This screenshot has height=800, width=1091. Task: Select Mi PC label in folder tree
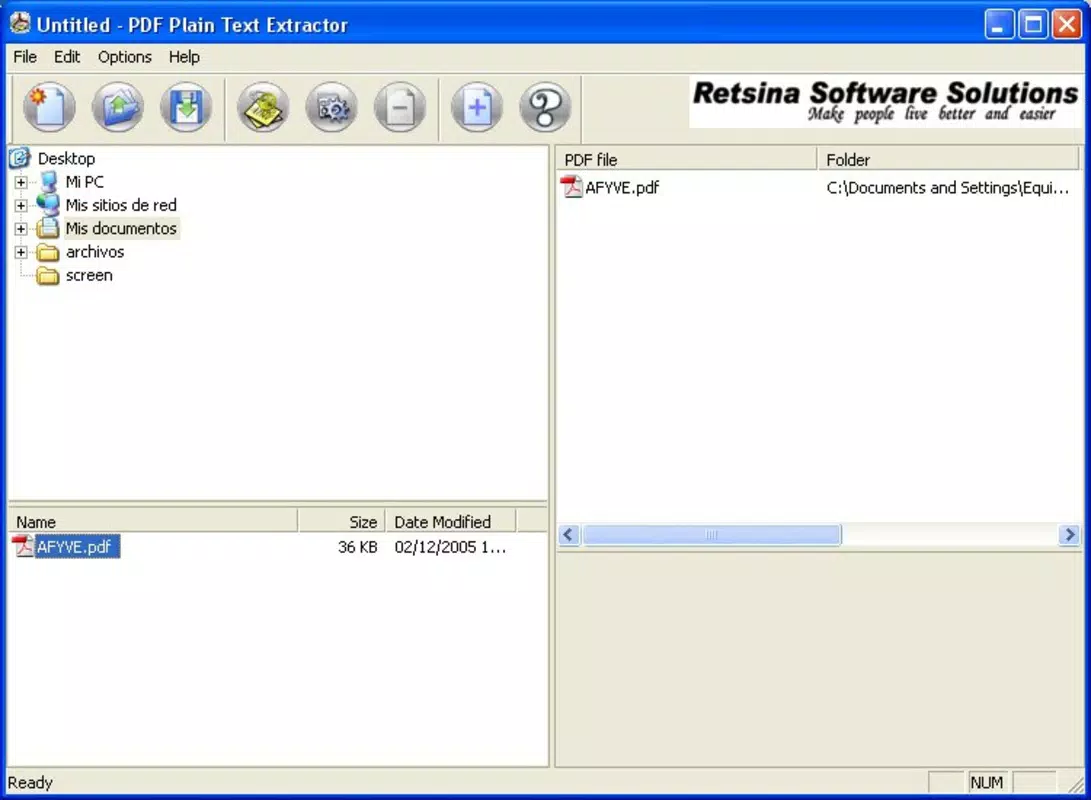click(84, 182)
